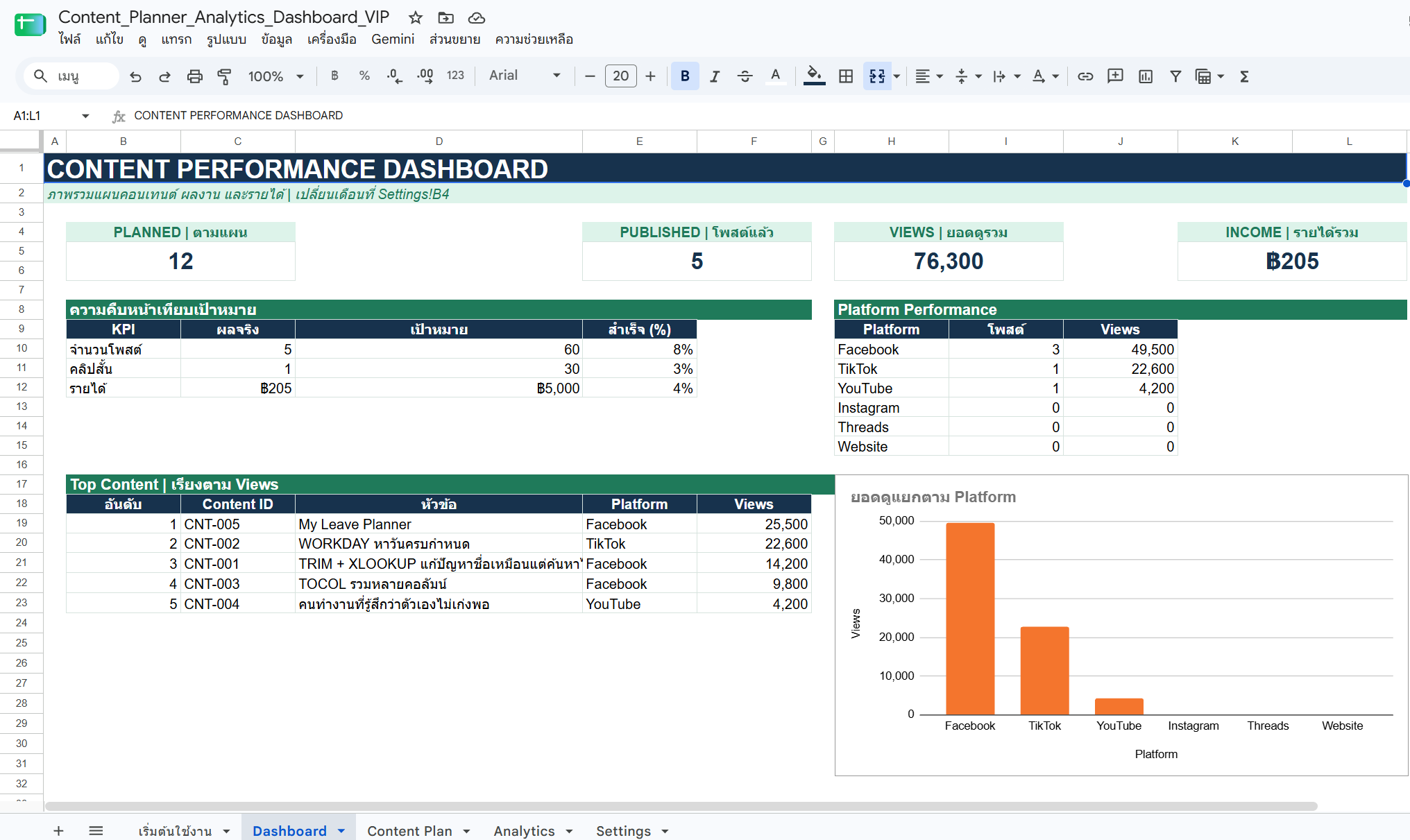This screenshot has height=840, width=1410.
Task: Click the font size input field
Action: coord(620,76)
